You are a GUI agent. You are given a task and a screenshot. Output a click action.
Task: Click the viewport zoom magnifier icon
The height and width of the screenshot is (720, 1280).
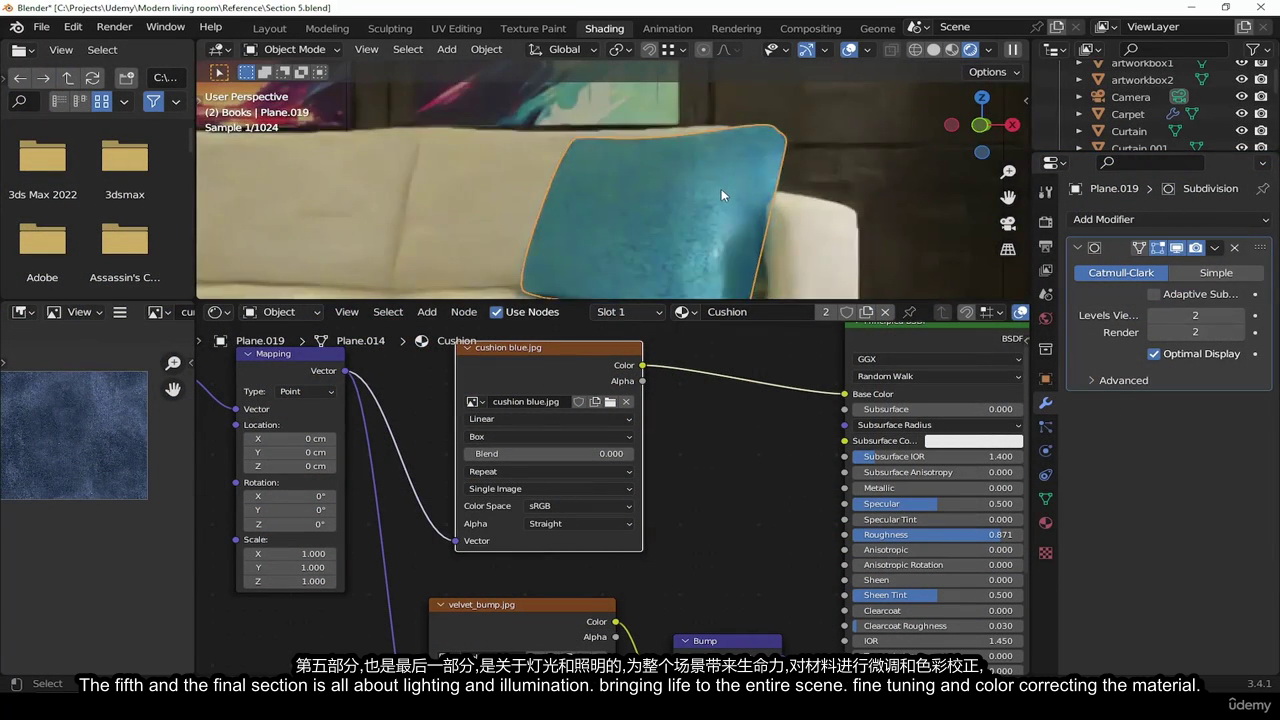click(1008, 173)
